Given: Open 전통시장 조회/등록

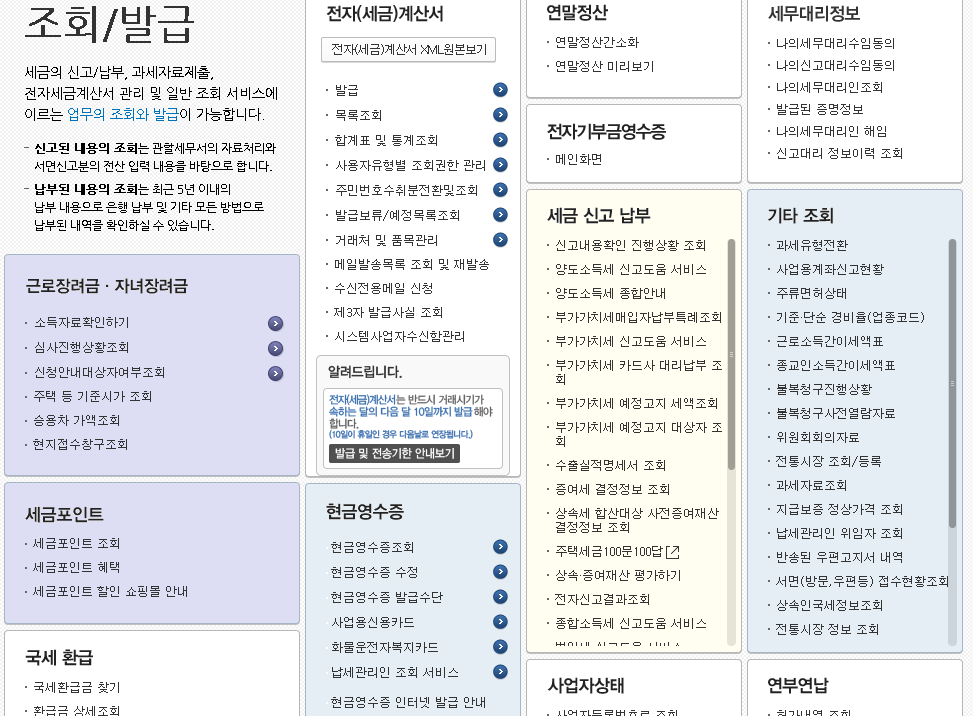Looking at the screenshot, I should point(828,462).
